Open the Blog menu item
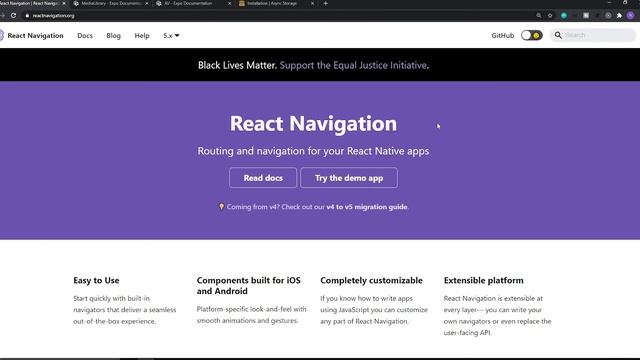 (113, 36)
